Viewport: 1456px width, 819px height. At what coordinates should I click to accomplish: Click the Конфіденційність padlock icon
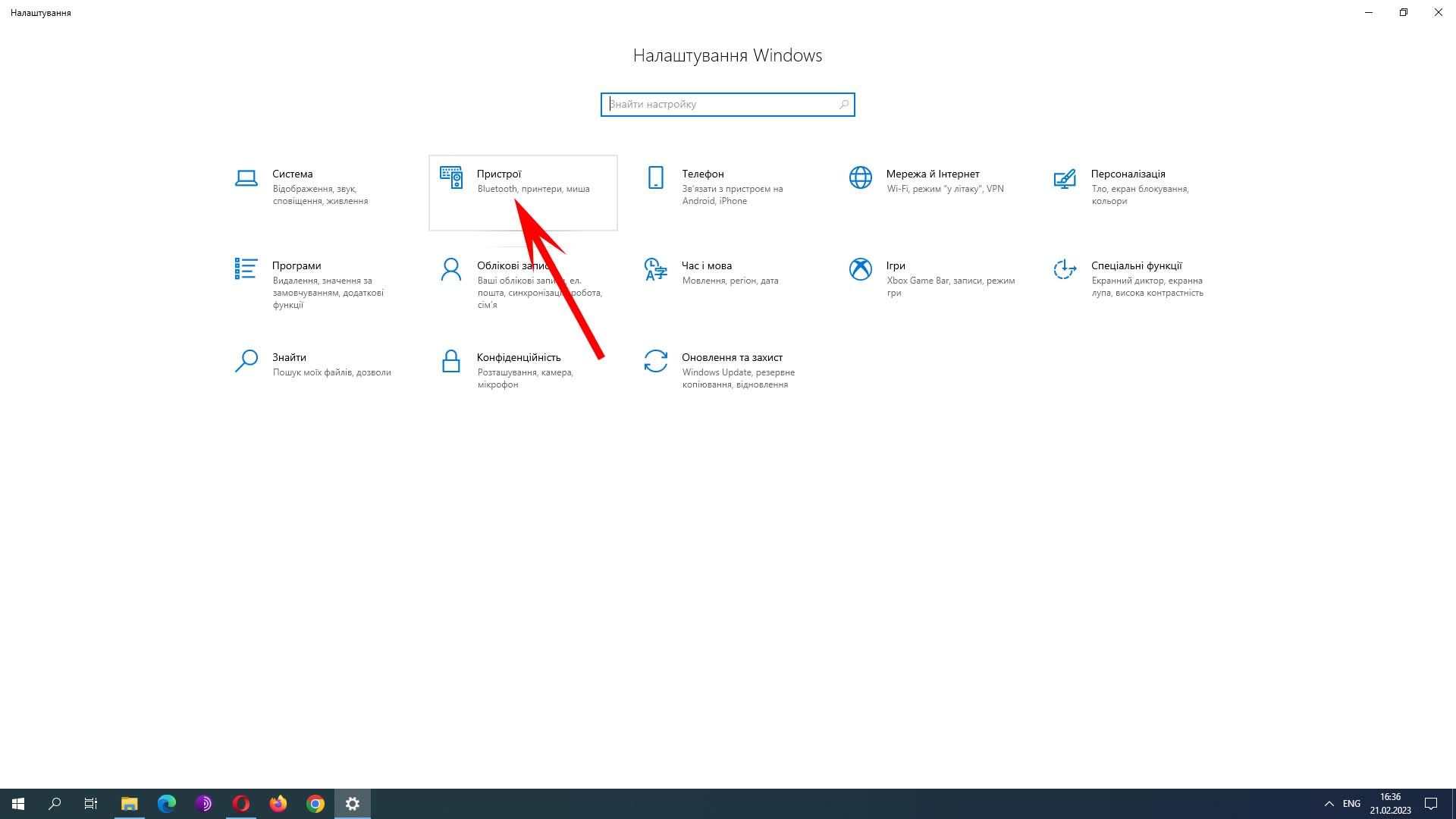point(451,361)
